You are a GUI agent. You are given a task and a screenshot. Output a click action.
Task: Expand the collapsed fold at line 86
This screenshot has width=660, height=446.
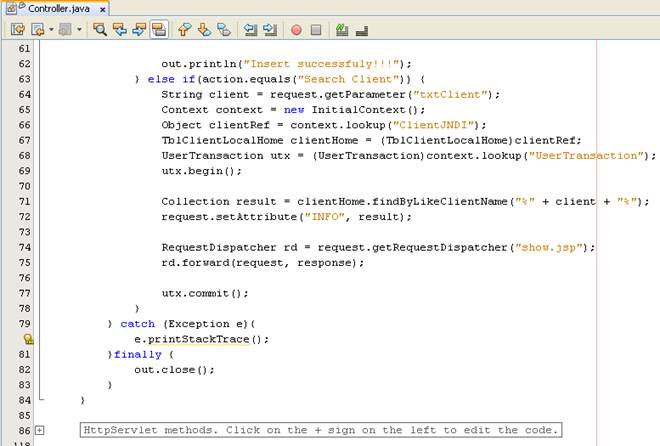click(x=39, y=430)
